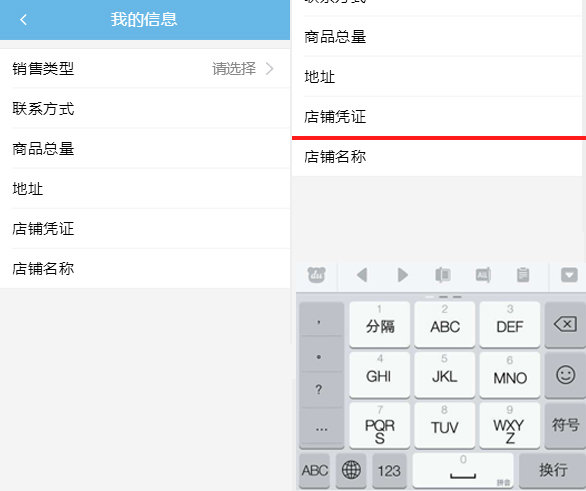The width and height of the screenshot is (586, 491).
Task: Switch to ABC keyboard at bottom left
Action: (x=315, y=470)
